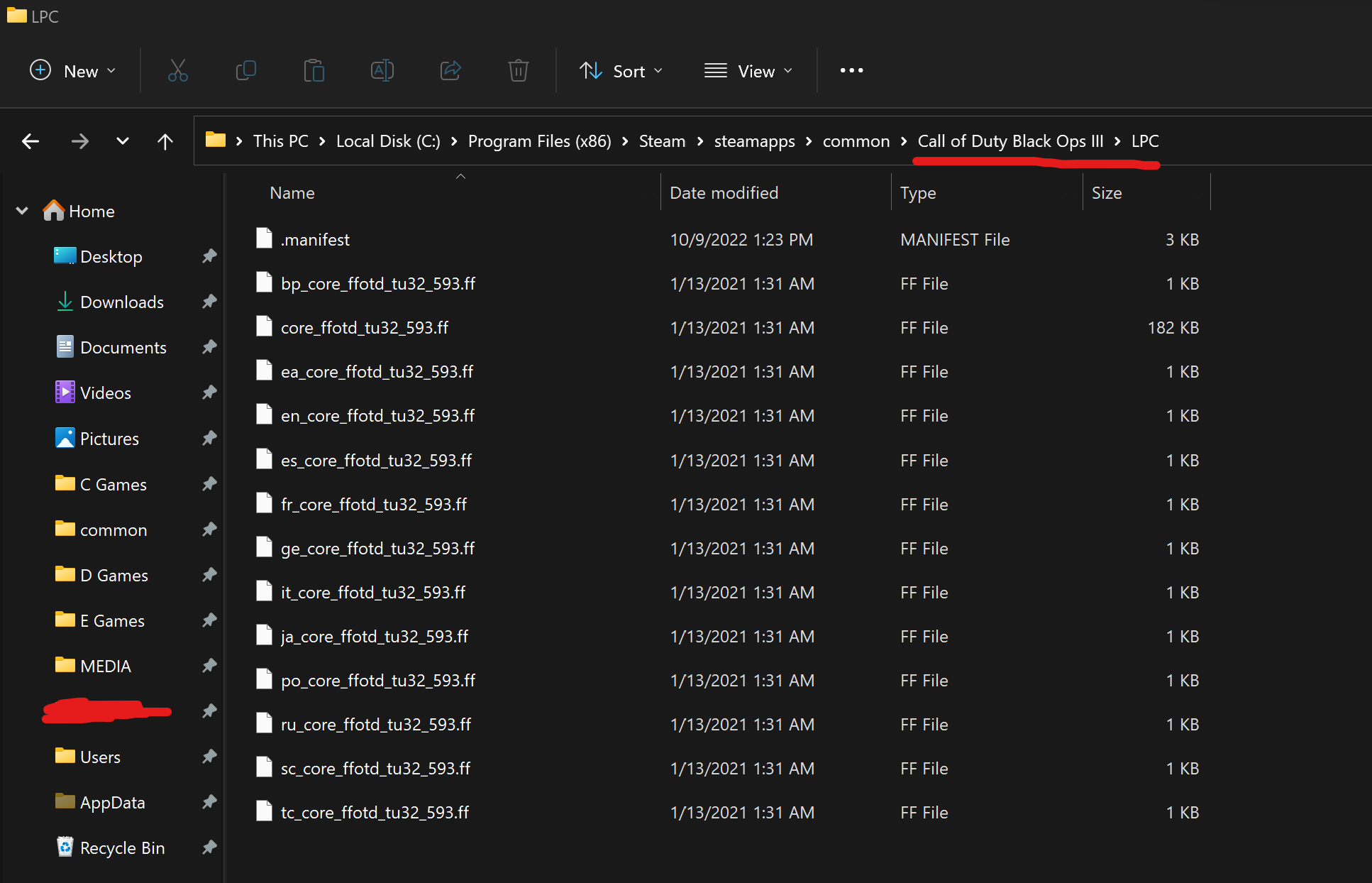Unpin Desktop using its pin icon
The height and width of the screenshot is (883, 1372).
[209, 256]
